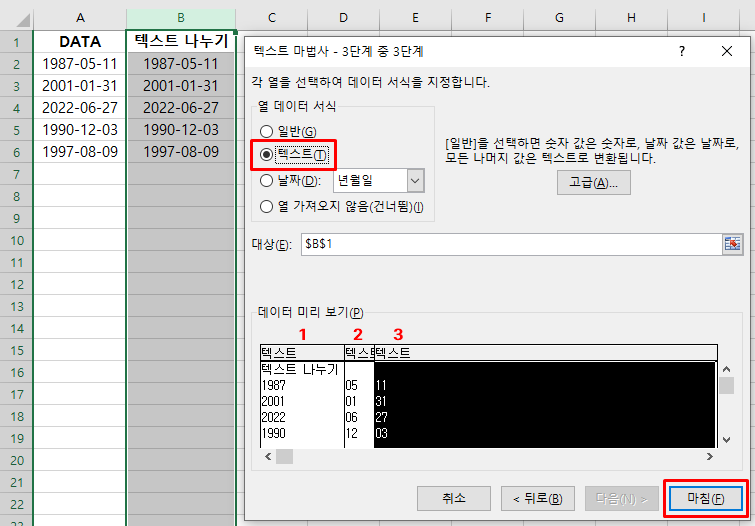
Task: Select column D header
Action: (x=343, y=18)
